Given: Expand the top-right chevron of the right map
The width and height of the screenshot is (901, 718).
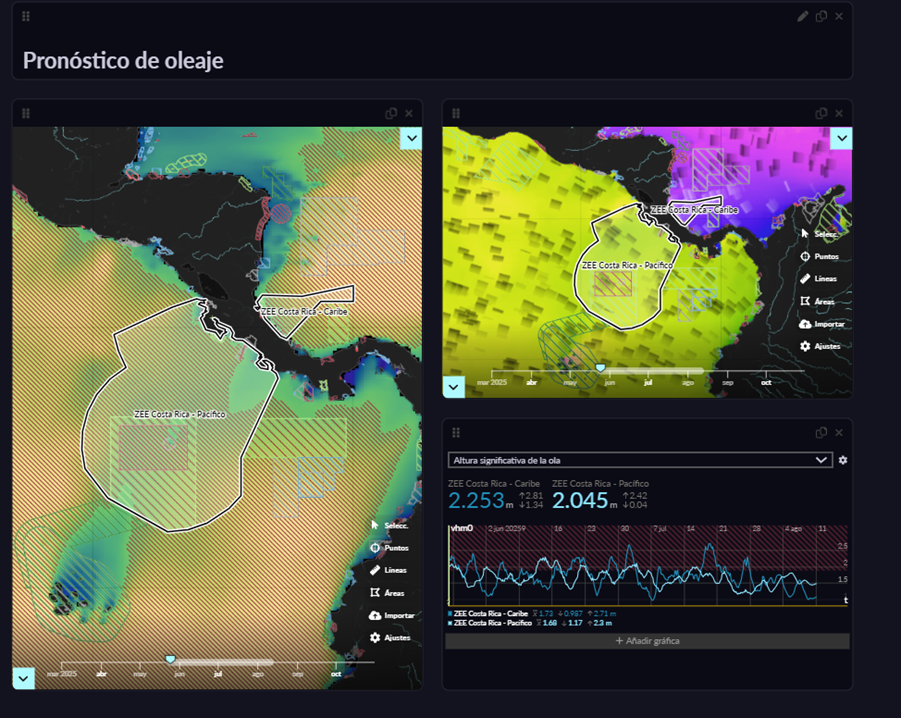Looking at the screenshot, I should [x=841, y=138].
